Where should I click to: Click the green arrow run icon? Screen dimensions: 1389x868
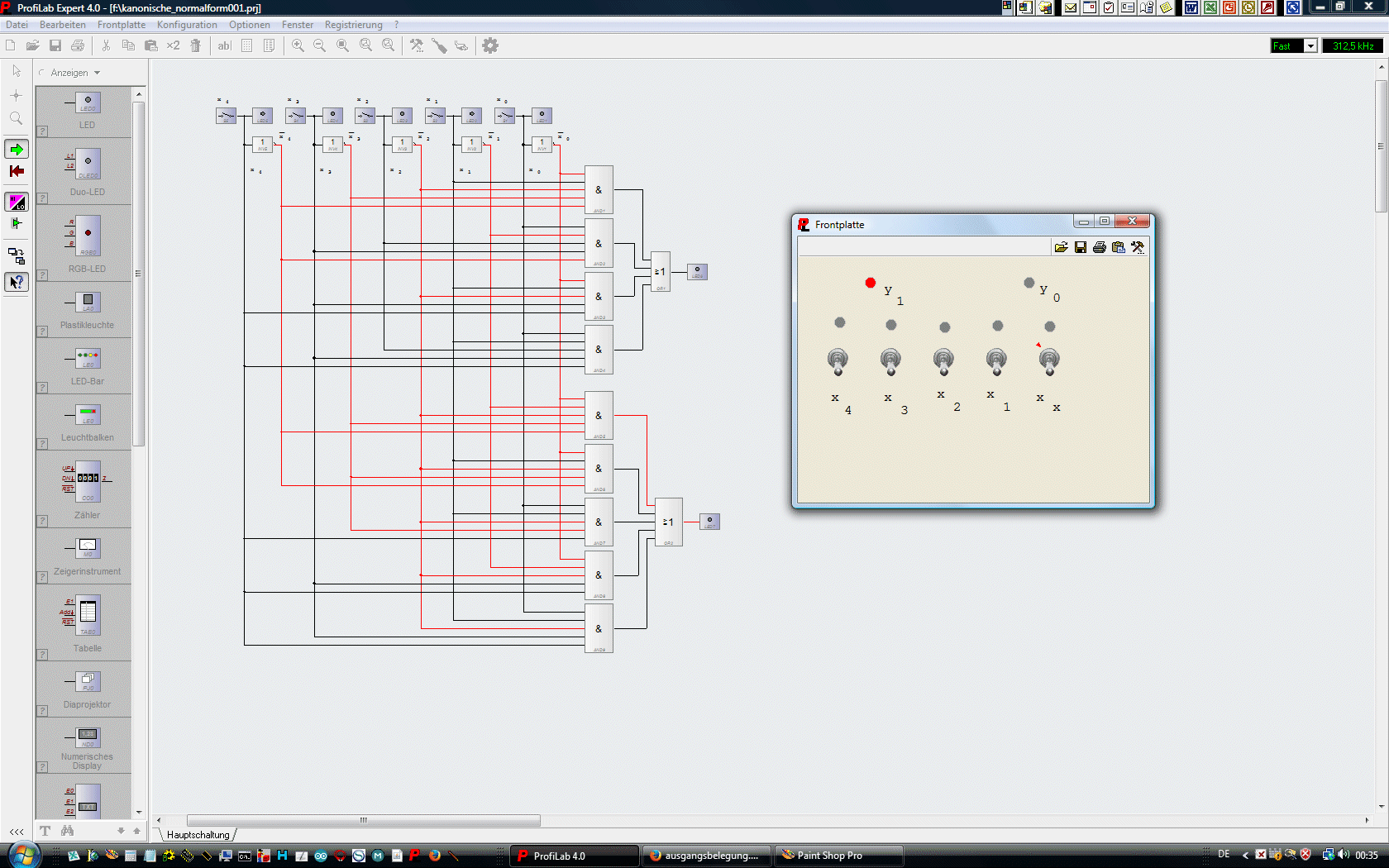tap(17, 149)
